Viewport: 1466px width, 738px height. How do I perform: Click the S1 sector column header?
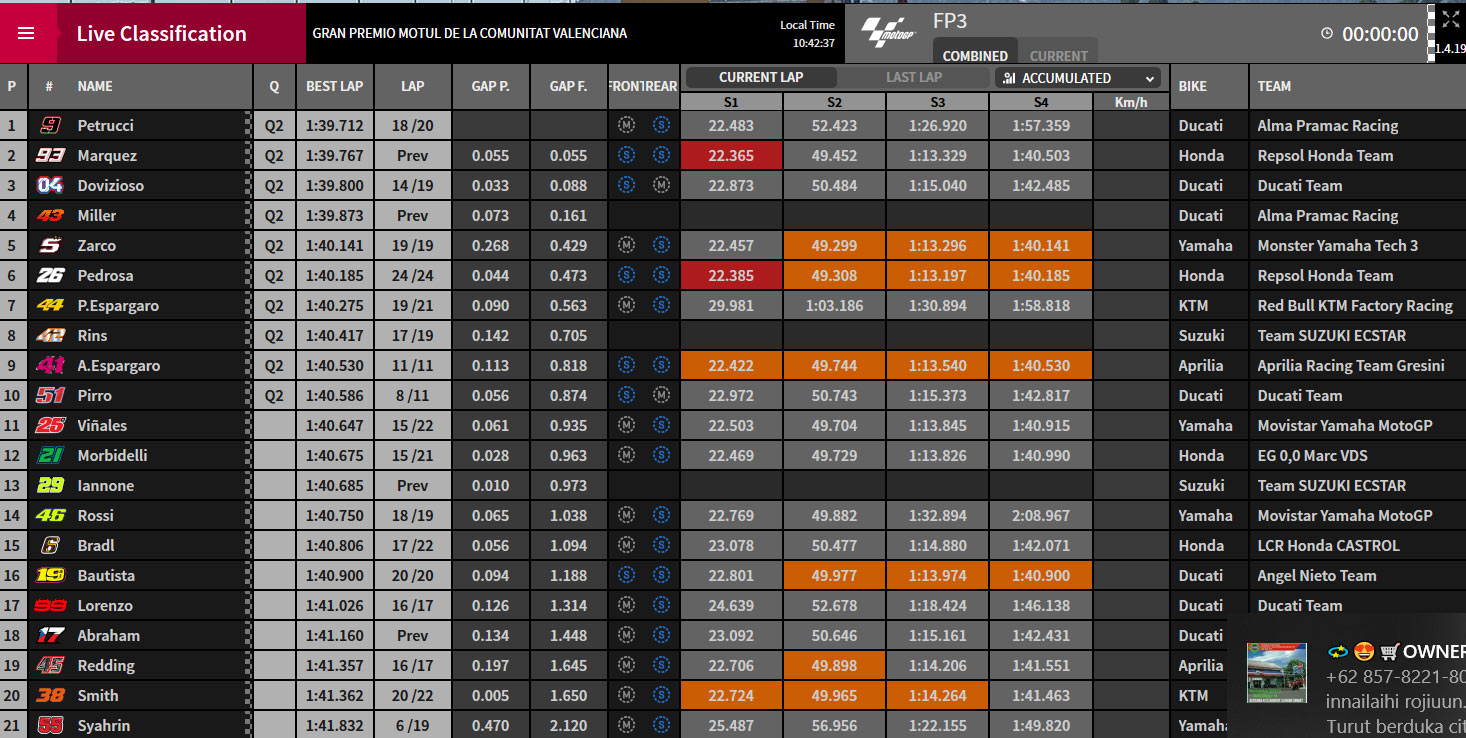731,102
